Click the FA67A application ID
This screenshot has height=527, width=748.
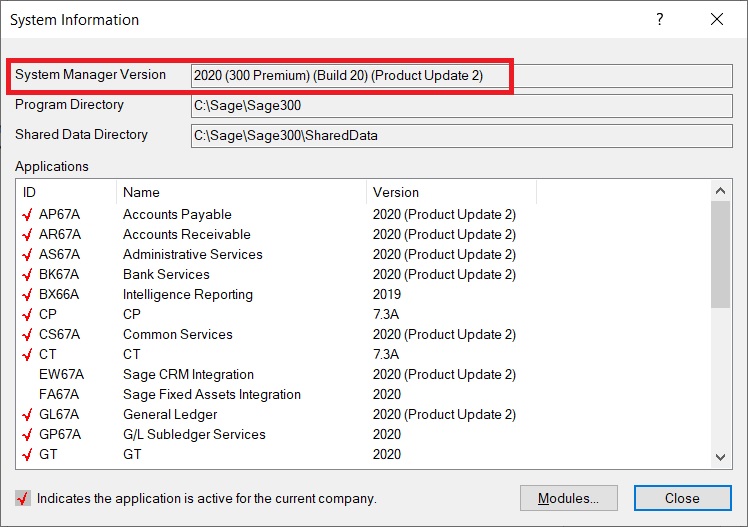pos(59,395)
